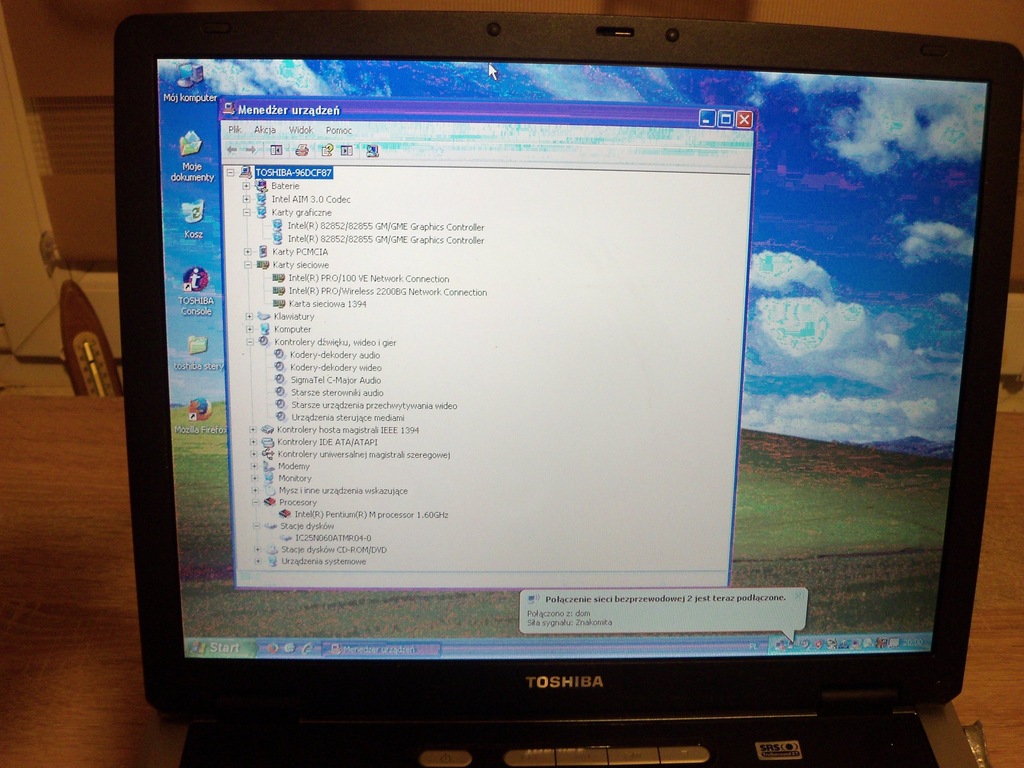1024x768 pixels.
Task: Select the IC25N060ATMR04-0 disk drive
Action: (x=333, y=538)
